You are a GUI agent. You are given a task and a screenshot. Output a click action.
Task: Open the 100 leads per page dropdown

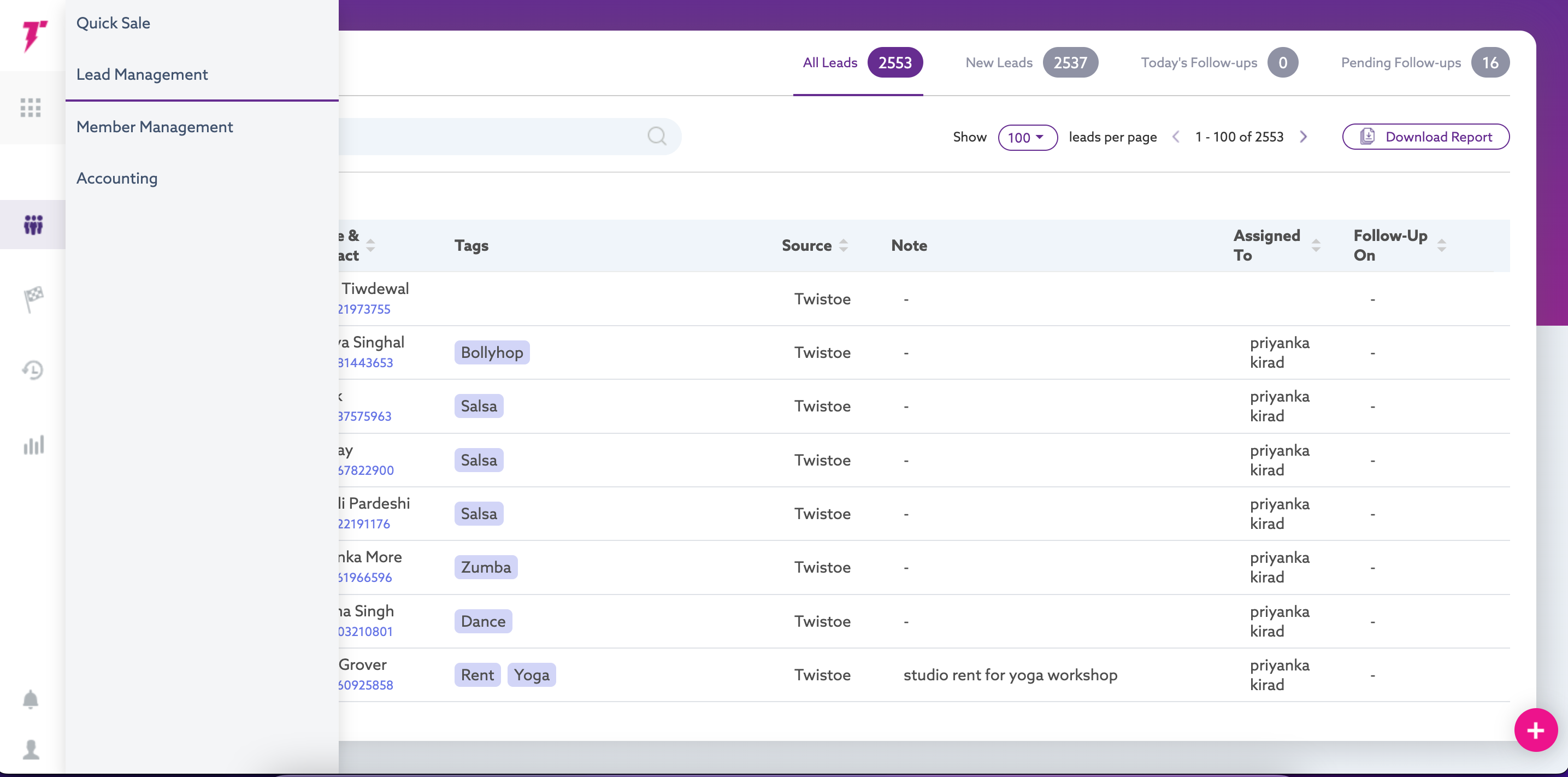tap(1027, 137)
